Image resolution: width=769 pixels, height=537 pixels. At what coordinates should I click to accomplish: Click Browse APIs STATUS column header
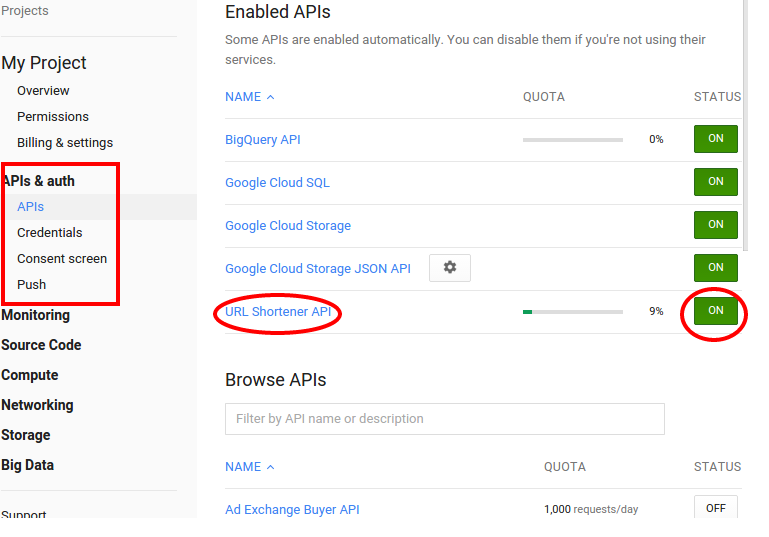tap(718, 467)
